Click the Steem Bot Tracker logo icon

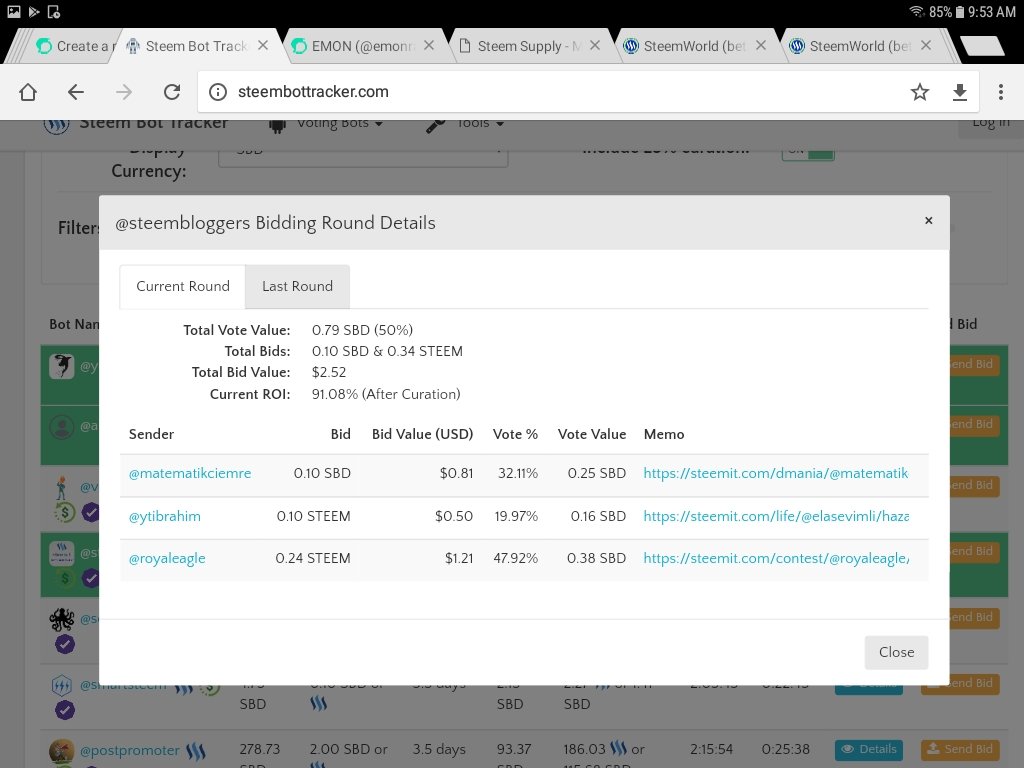56,124
